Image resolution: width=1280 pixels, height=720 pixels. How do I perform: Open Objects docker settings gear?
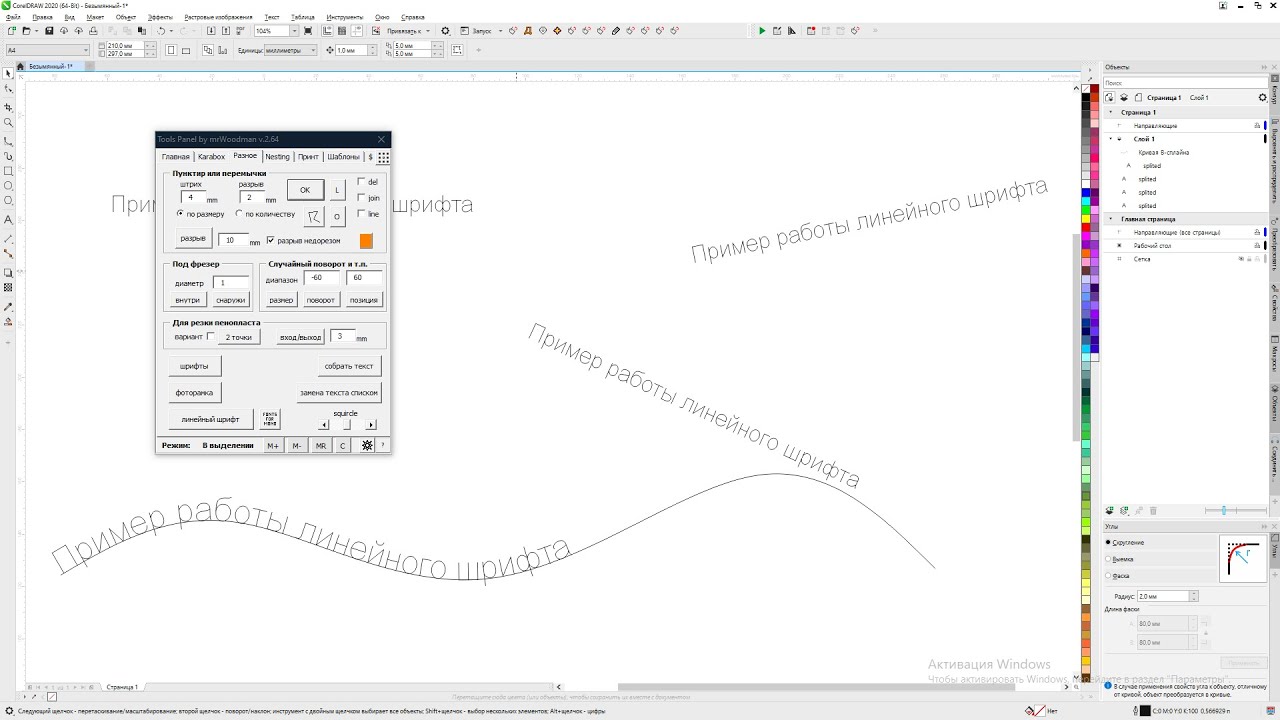click(1262, 98)
